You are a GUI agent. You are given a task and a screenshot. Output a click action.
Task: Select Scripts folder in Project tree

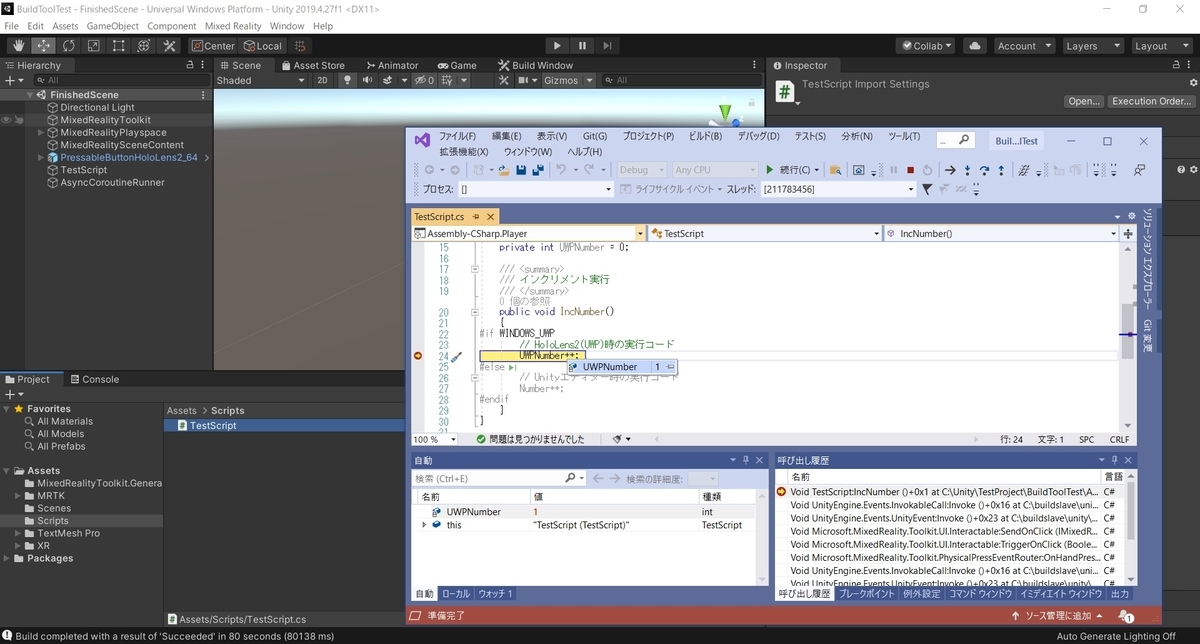(53, 521)
